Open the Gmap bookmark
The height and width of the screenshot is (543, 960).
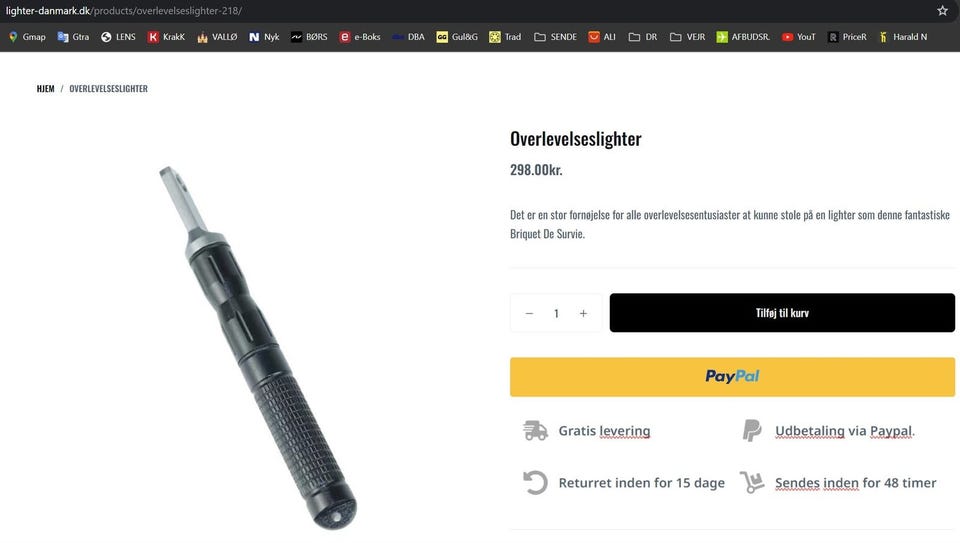click(x=27, y=37)
